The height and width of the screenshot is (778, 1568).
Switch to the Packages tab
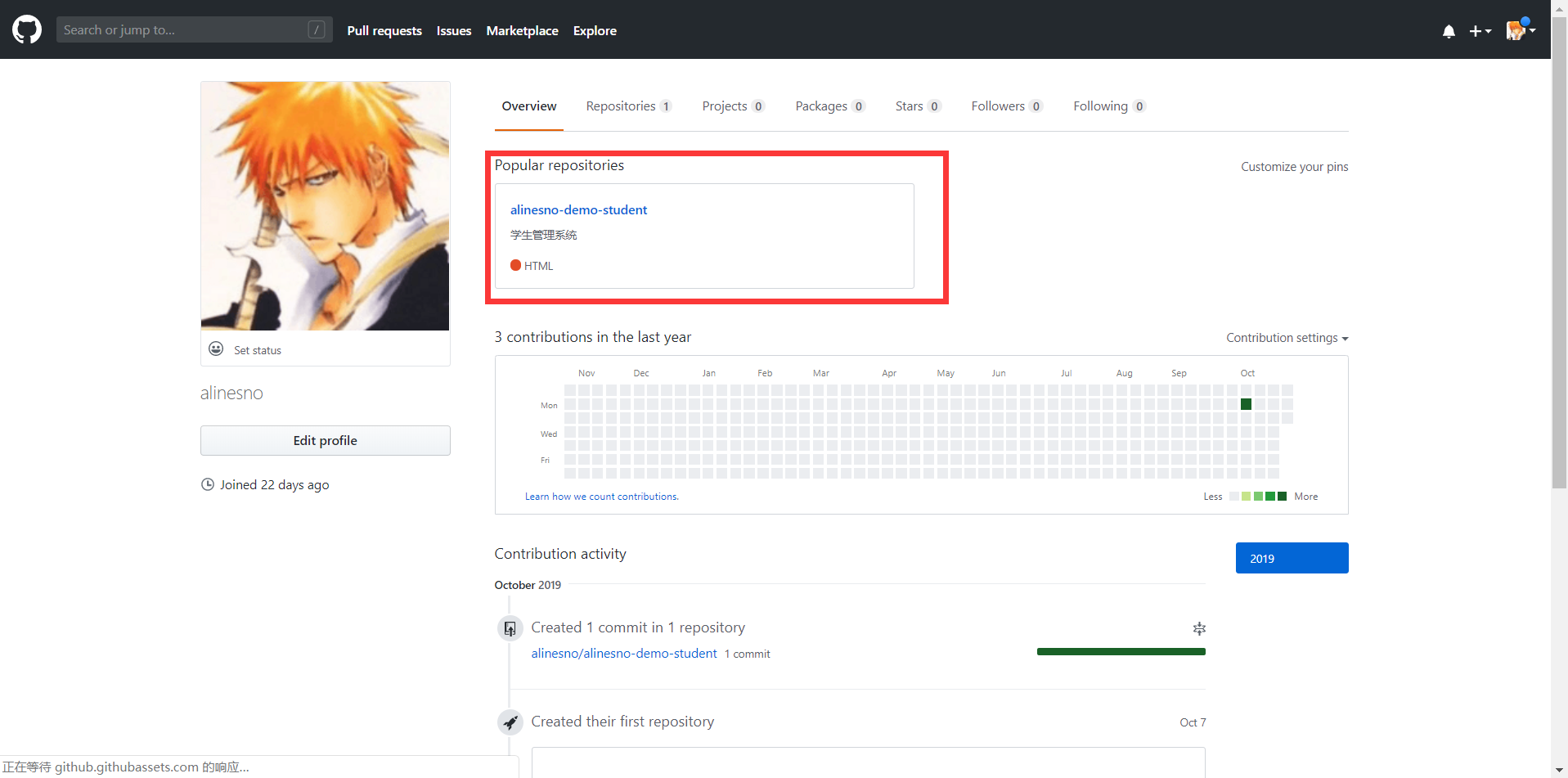(830, 106)
